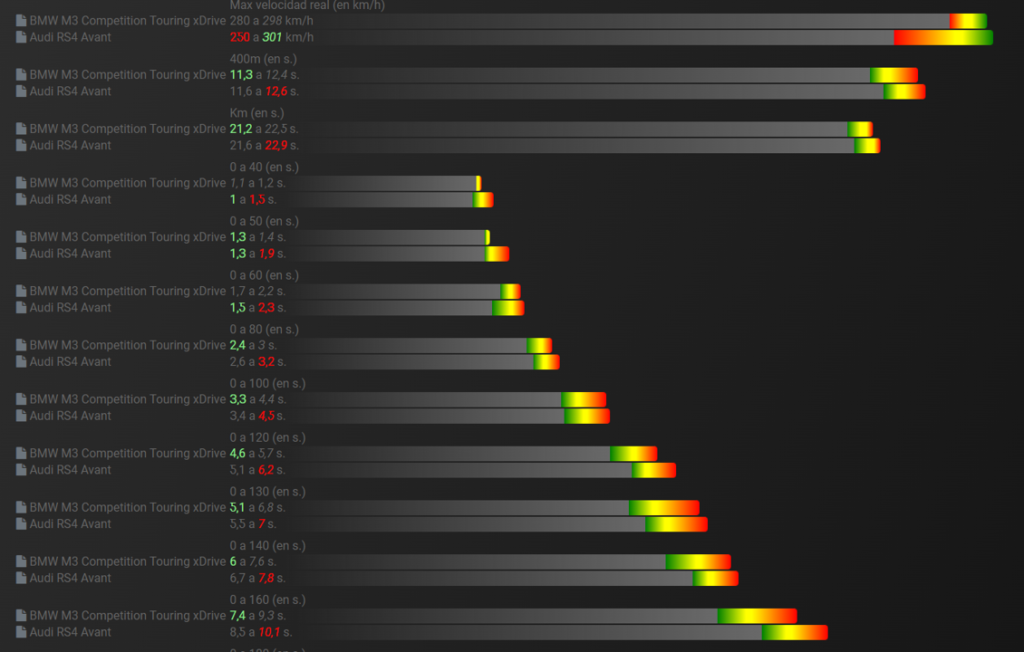Select the "0 a 120 (en s.)" heading
The height and width of the screenshot is (652, 1024).
[x=268, y=438]
